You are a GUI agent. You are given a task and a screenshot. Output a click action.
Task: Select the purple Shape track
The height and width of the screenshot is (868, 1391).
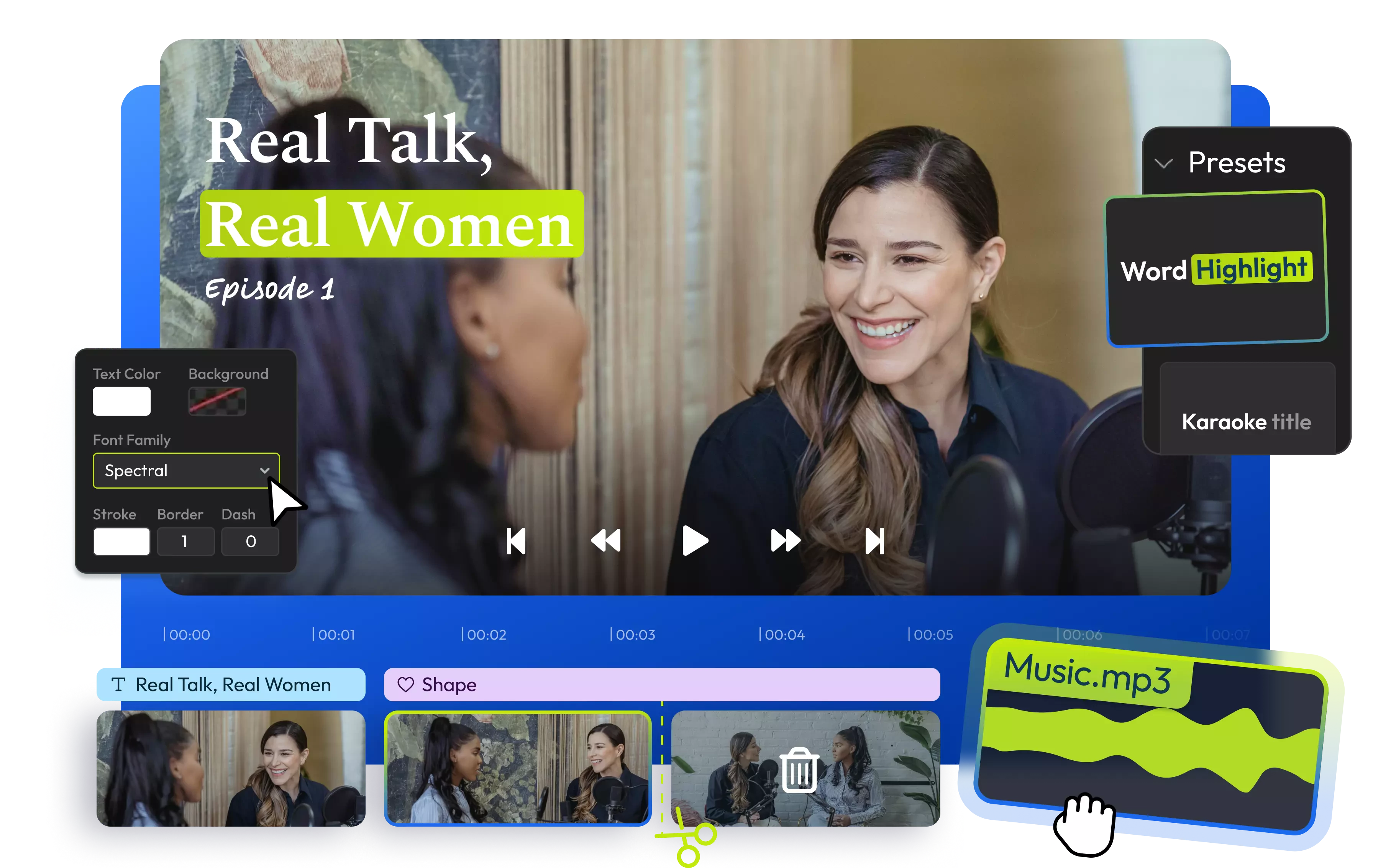662,684
